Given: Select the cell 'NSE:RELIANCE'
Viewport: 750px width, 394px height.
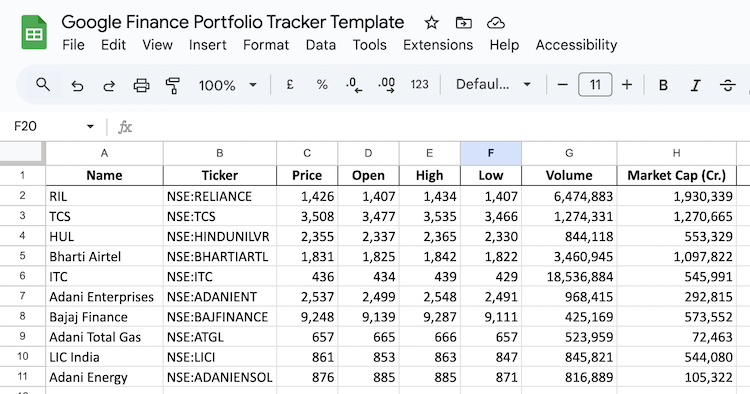Looking at the screenshot, I should [x=220, y=196].
